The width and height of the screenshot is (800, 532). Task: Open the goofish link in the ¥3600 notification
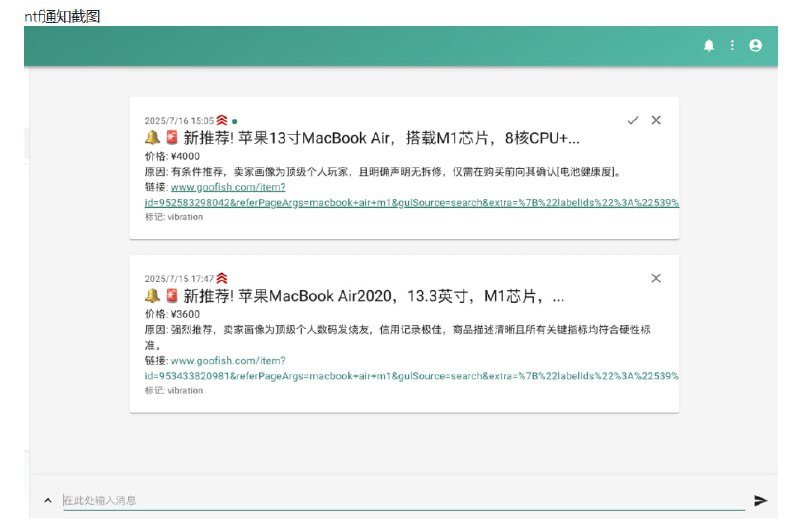click(x=412, y=368)
